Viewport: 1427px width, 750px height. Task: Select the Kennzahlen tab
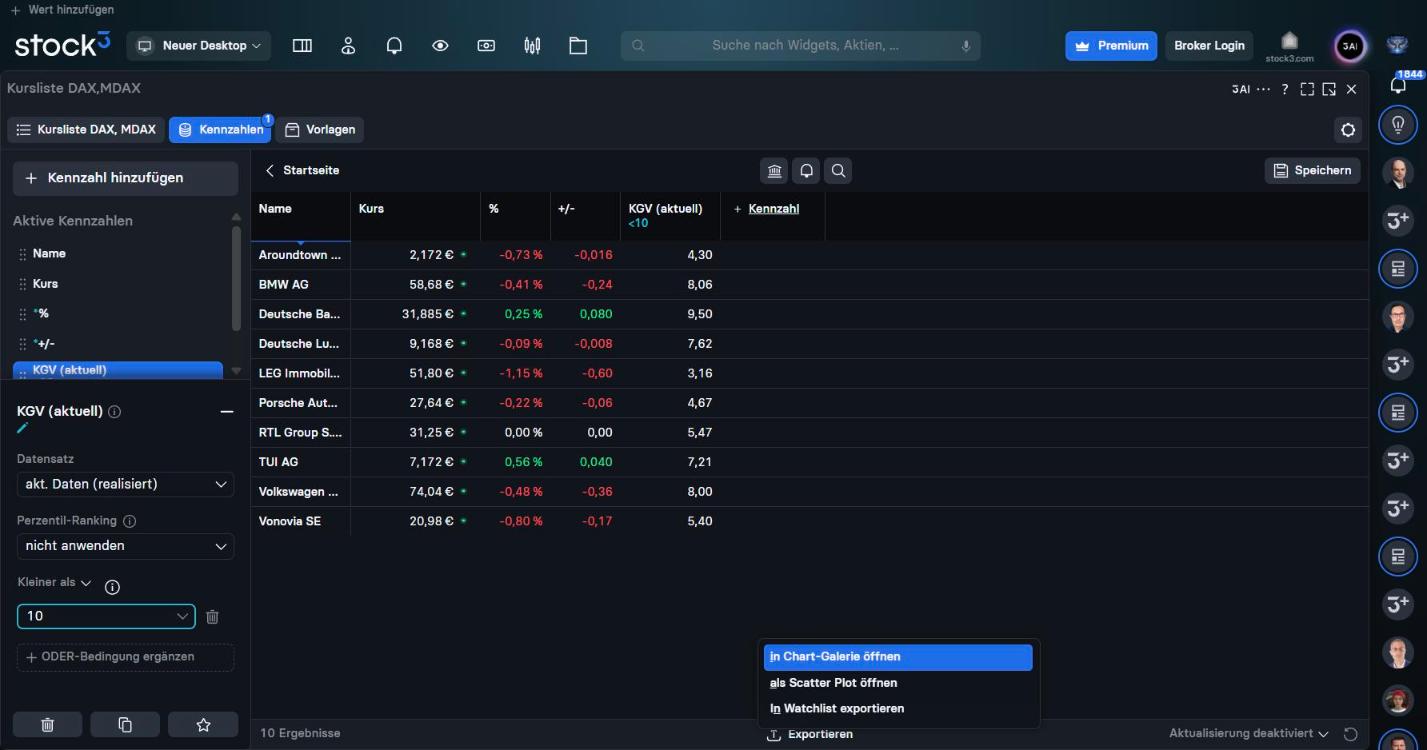point(221,130)
